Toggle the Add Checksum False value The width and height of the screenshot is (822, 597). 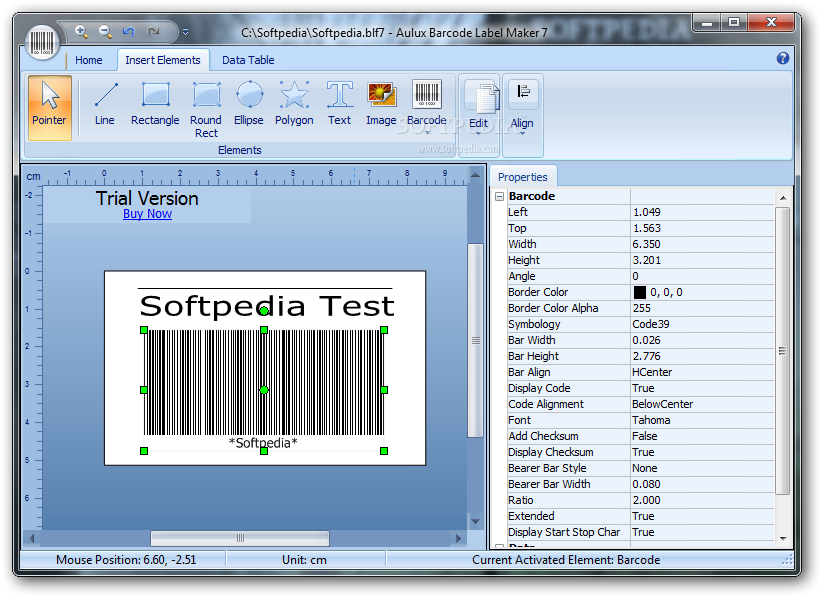(702, 436)
